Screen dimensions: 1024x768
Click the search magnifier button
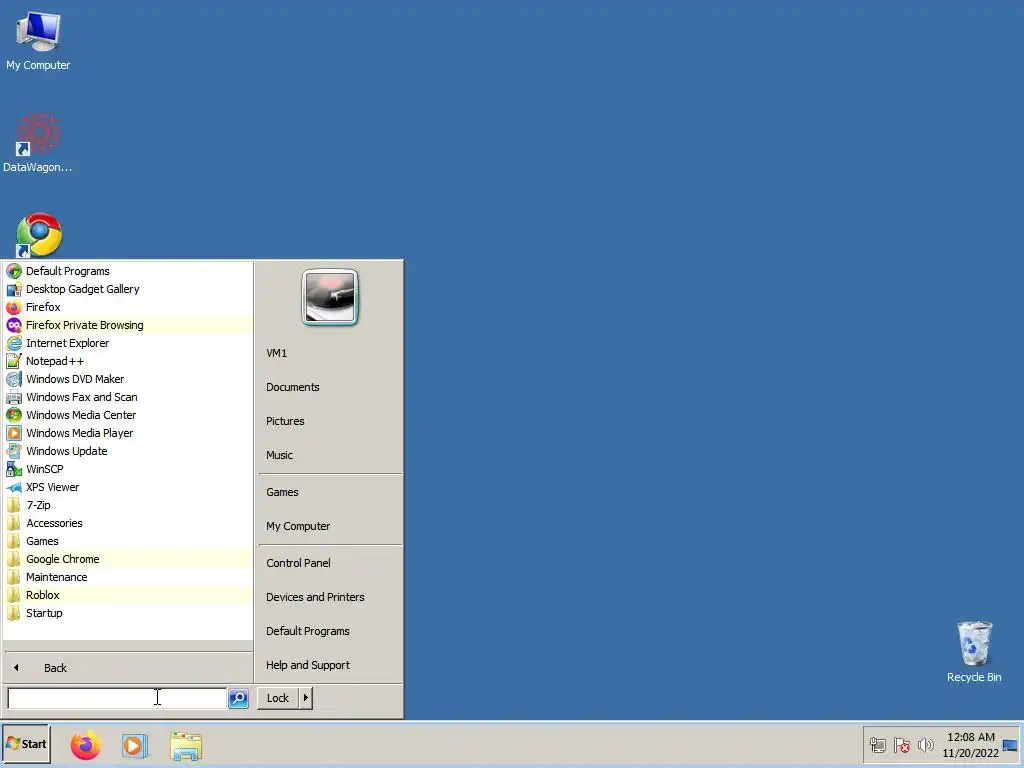(238, 698)
